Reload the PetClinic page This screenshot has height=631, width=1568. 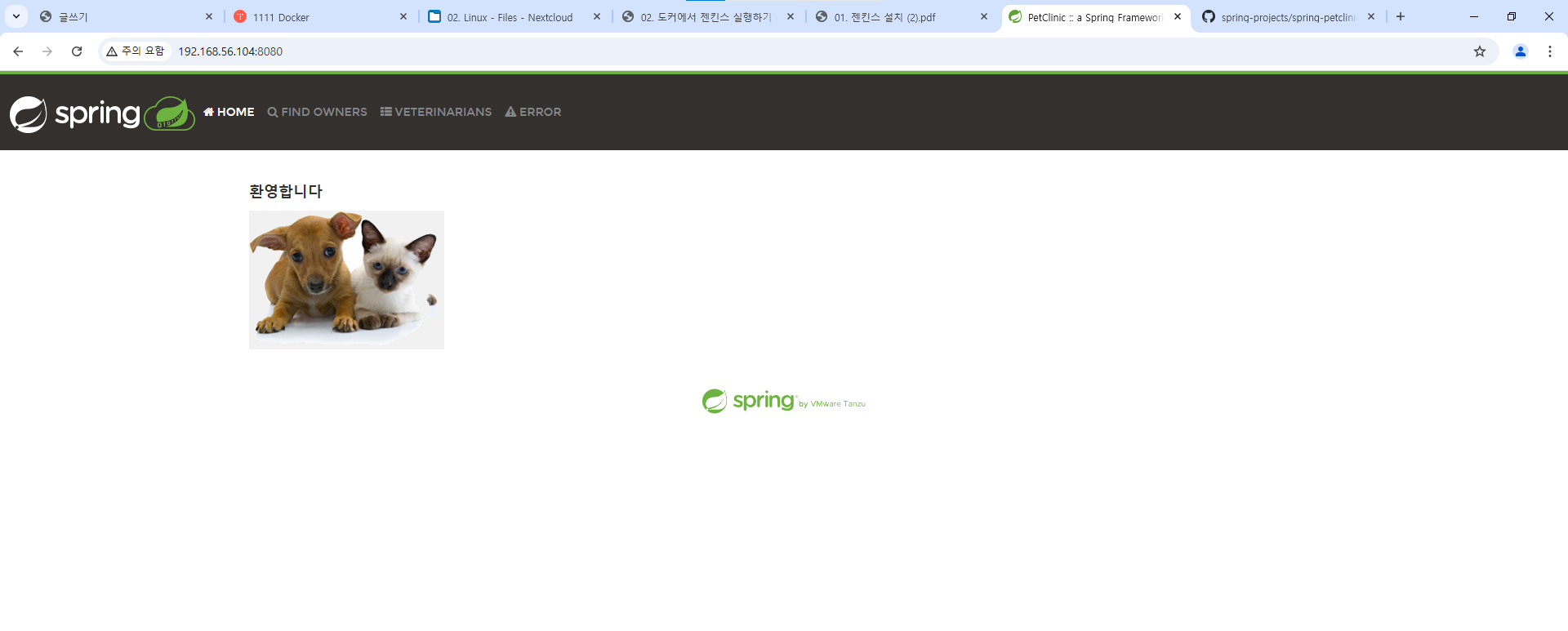pyautogui.click(x=77, y=51)
